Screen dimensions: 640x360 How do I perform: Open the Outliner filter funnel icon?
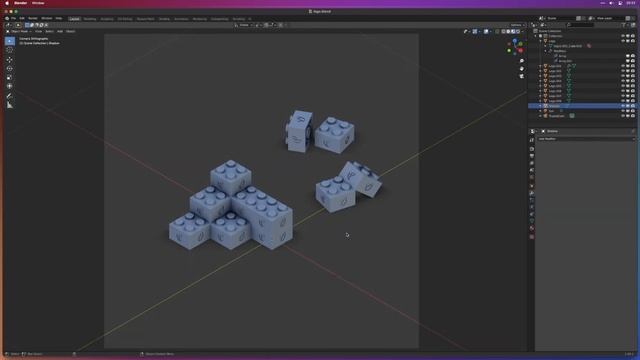624,25
